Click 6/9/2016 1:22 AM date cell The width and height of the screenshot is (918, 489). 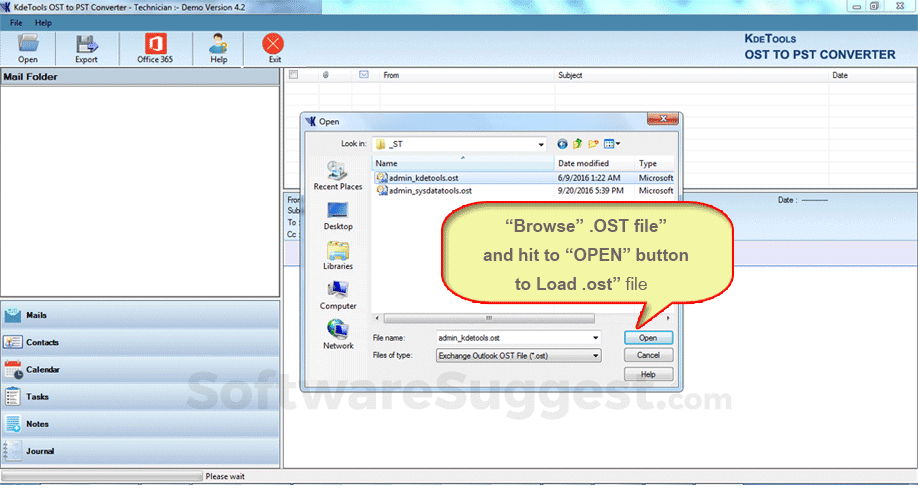[x=588, y=177]
